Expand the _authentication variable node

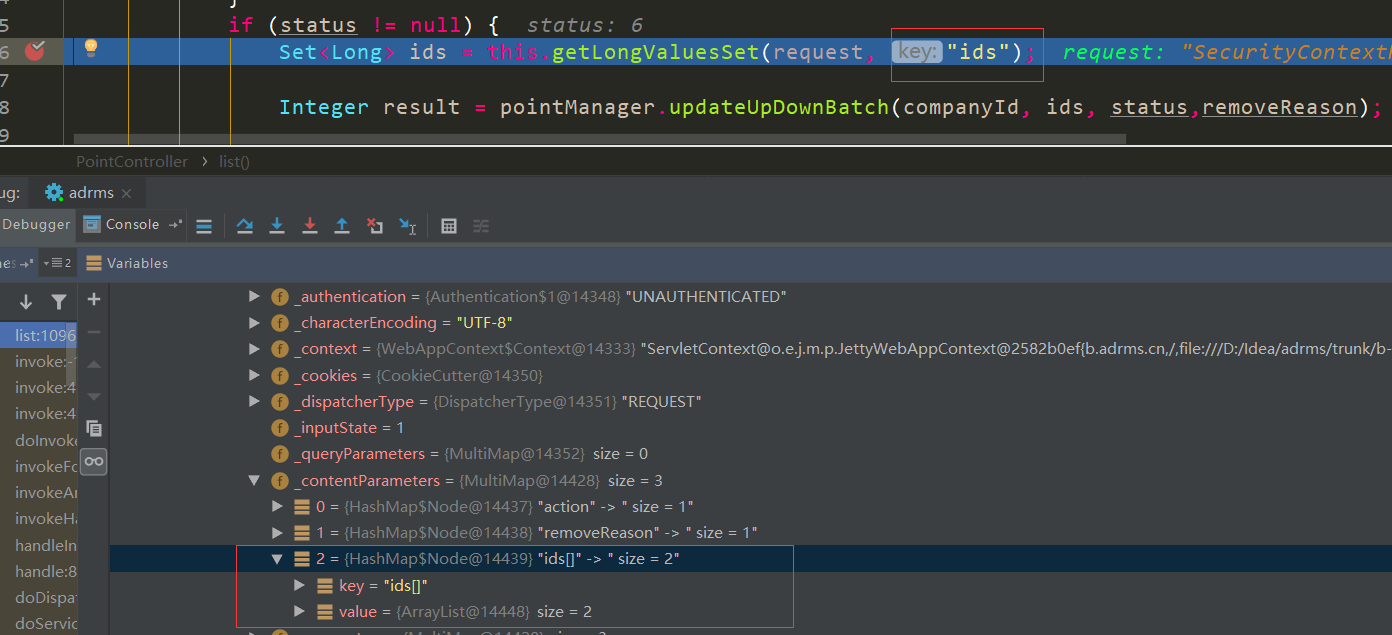(254, 296)
